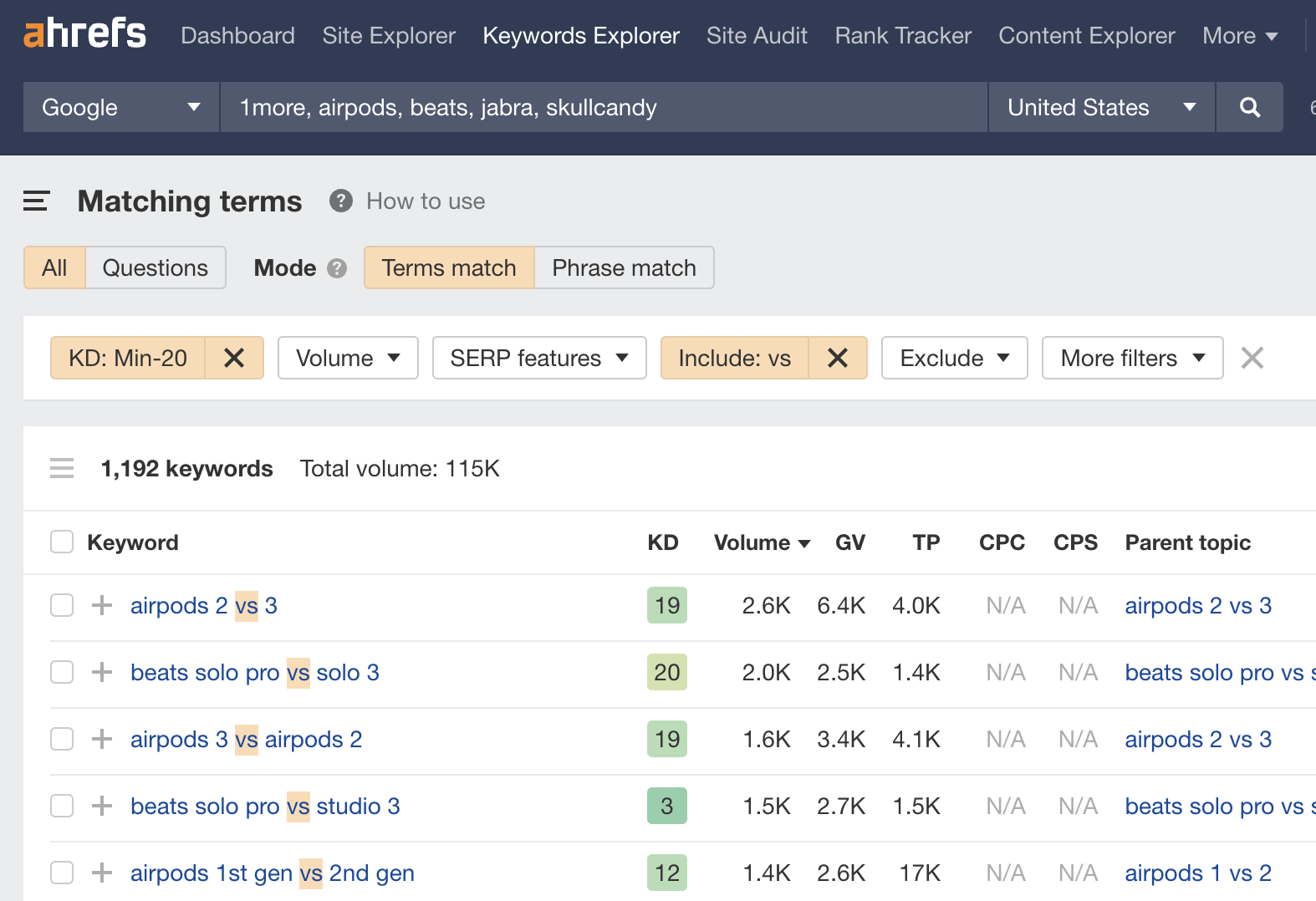The width and height of the screenshot is (1316, 901).
Task: Add airpods 2 vs 3 with plus icon
Action: coord(102,605)
